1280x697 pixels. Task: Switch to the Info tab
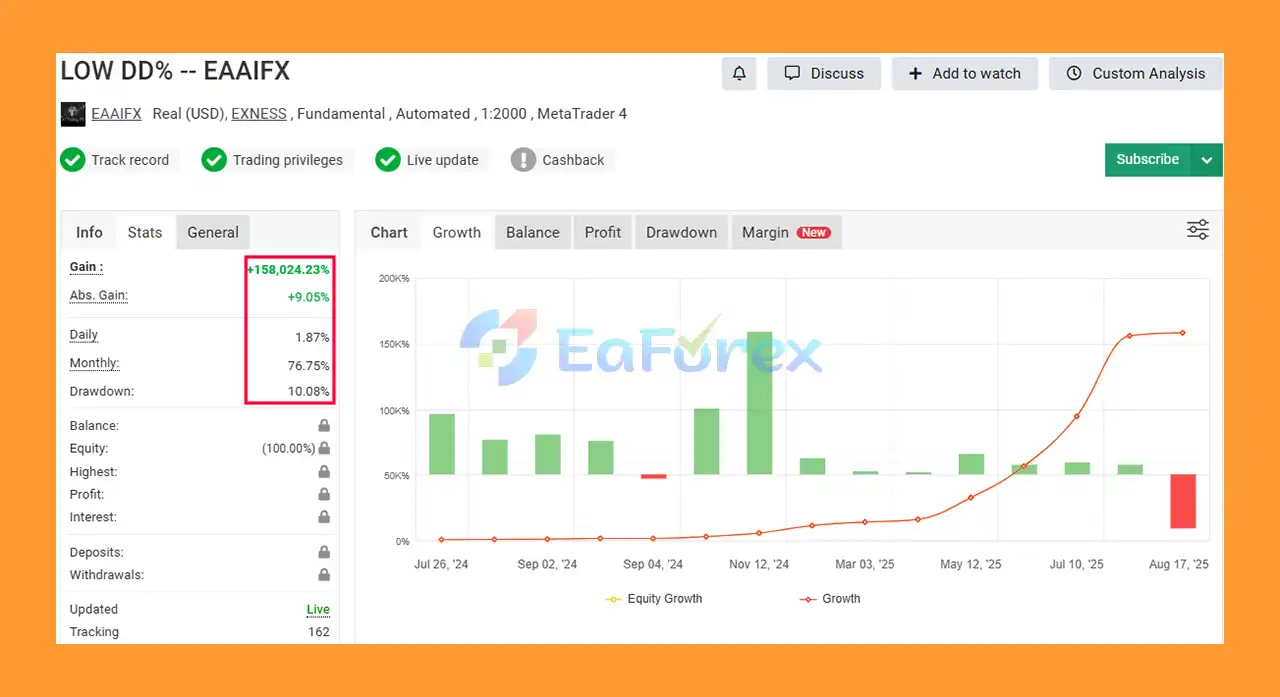[89, 232]
